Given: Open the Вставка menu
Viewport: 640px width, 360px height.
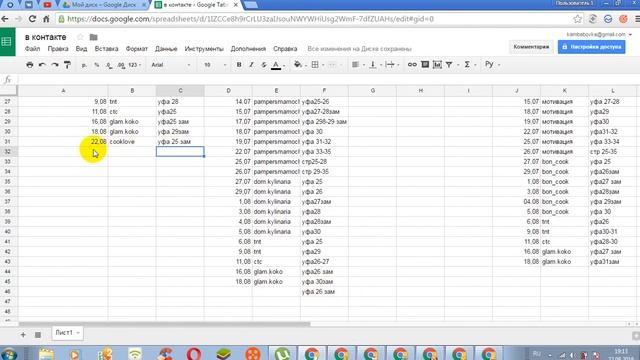Looking at the screenshot, I should [106, 49].
